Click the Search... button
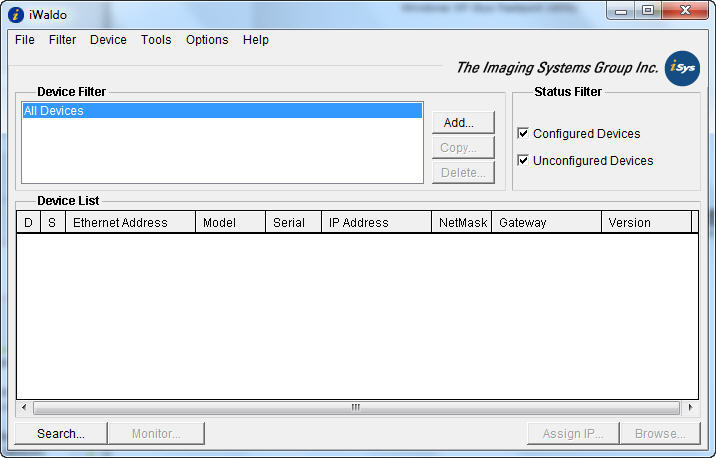This screenshot has height=458, width=716. point(61,433)
